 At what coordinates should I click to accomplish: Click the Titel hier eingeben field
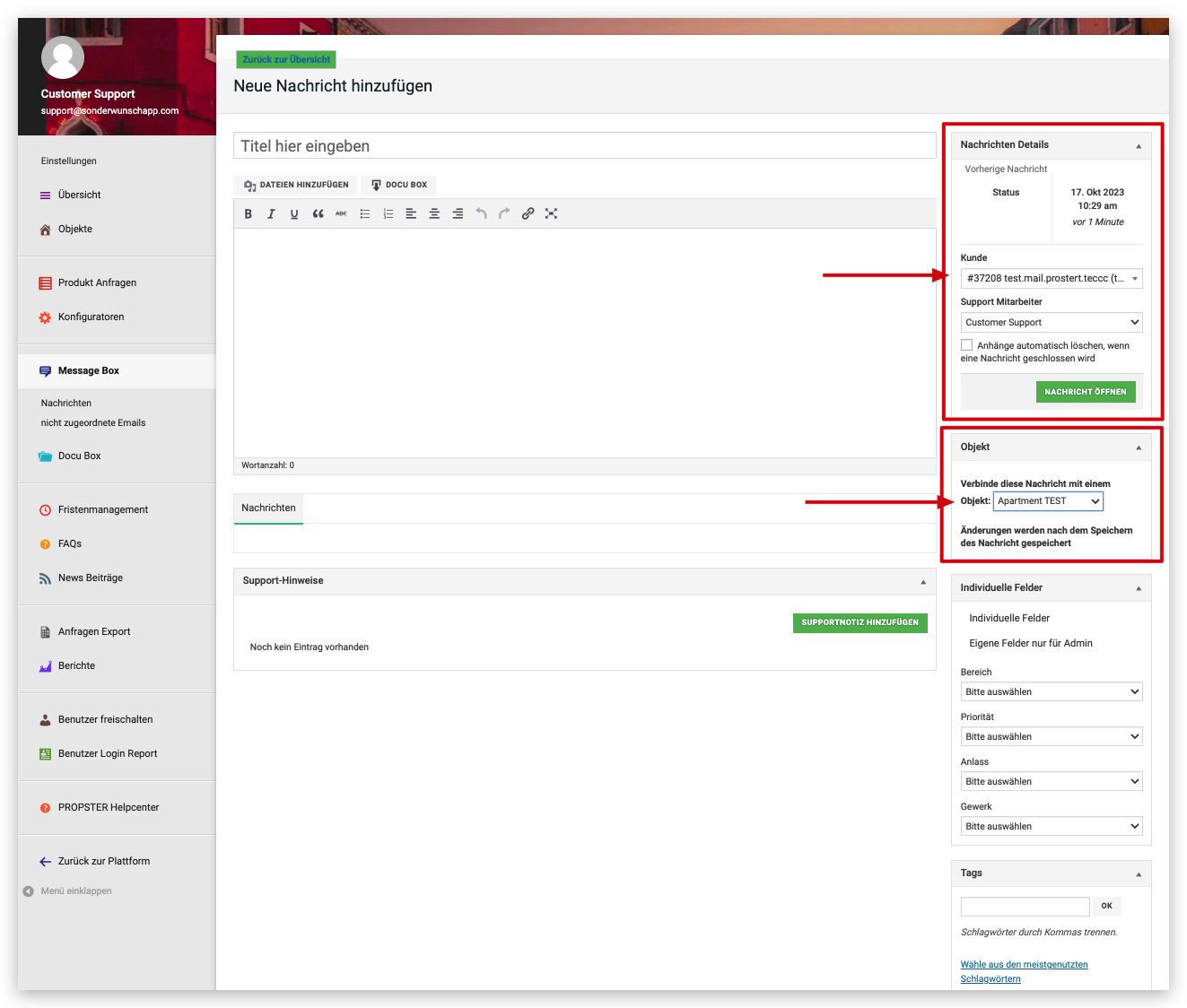coord(585,146)
